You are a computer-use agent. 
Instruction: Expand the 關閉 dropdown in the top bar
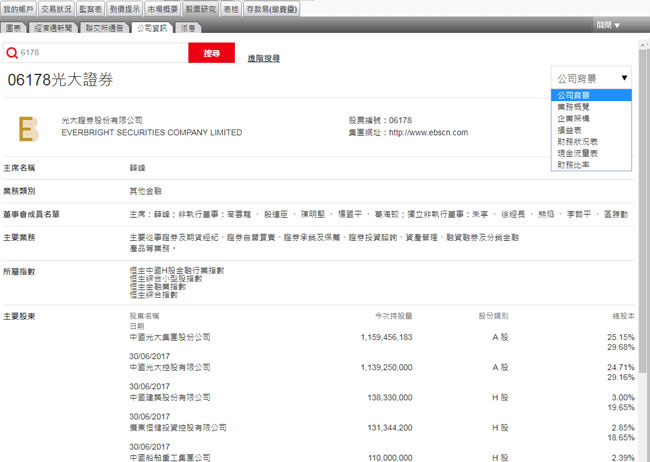tap(608, 25)
